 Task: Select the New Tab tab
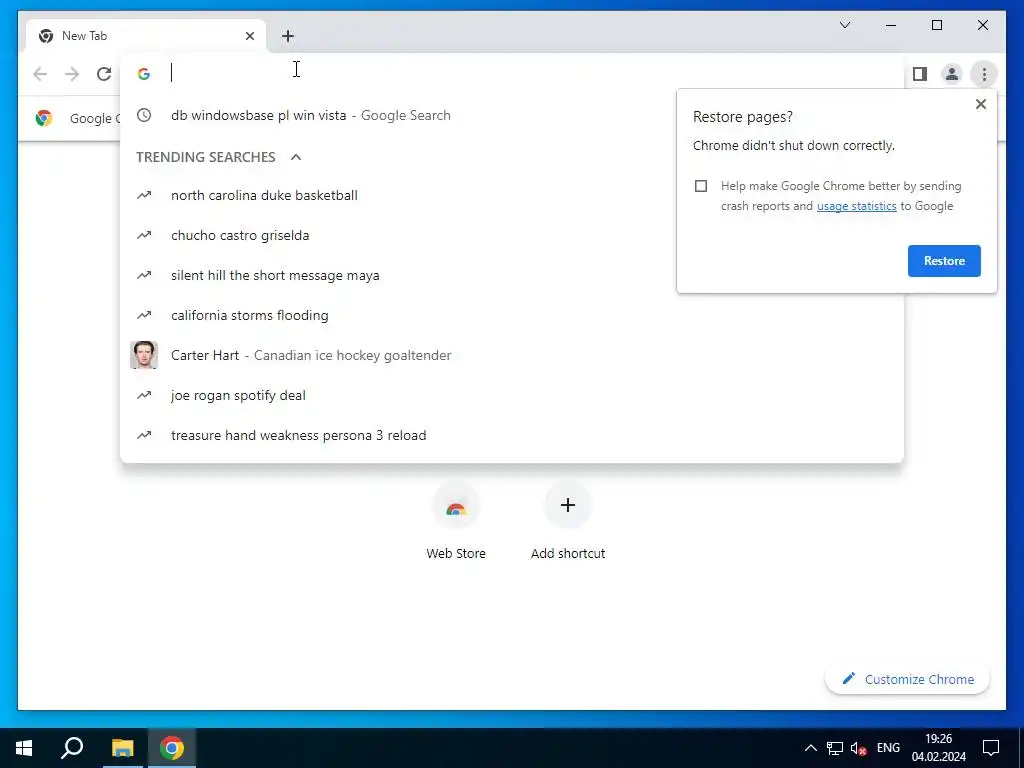[x=146, y=36]
